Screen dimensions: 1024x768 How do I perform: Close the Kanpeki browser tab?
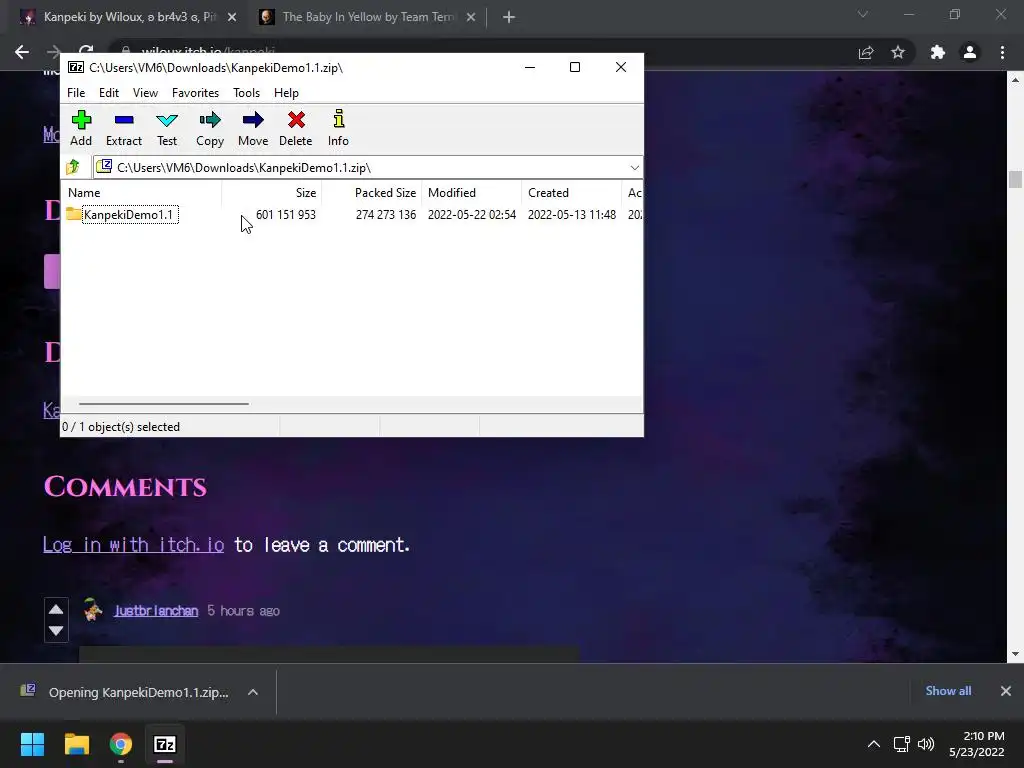point(232,17)
